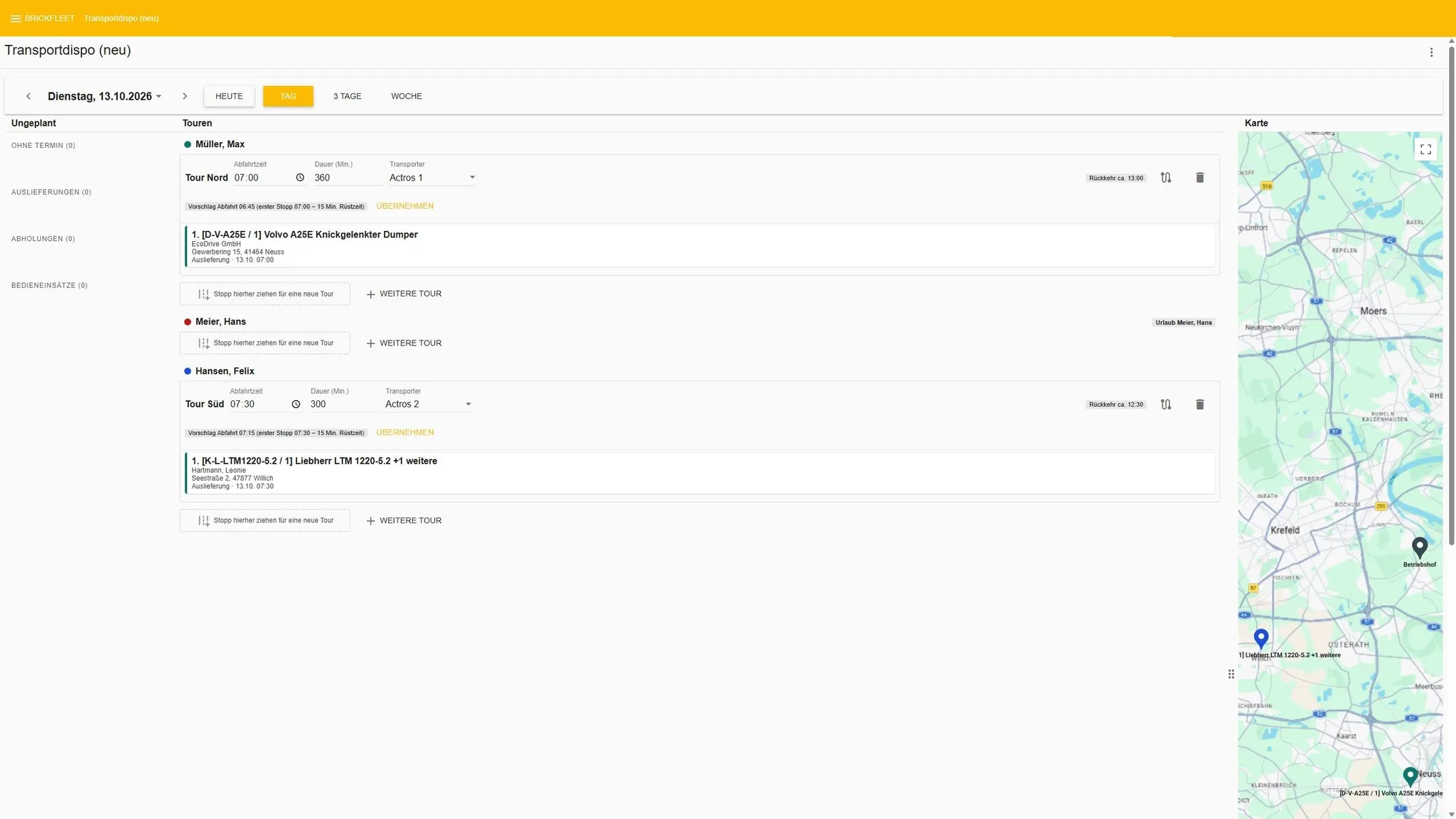Go to the next day
Viewport: 1456px width, 819px height.
185,96
